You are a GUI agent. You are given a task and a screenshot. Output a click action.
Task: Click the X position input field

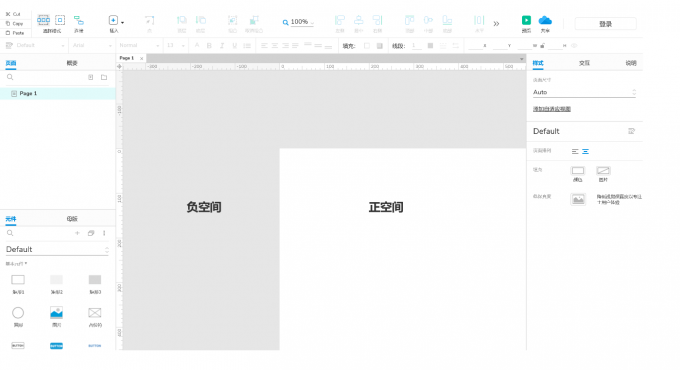click(x=476, y=46)
